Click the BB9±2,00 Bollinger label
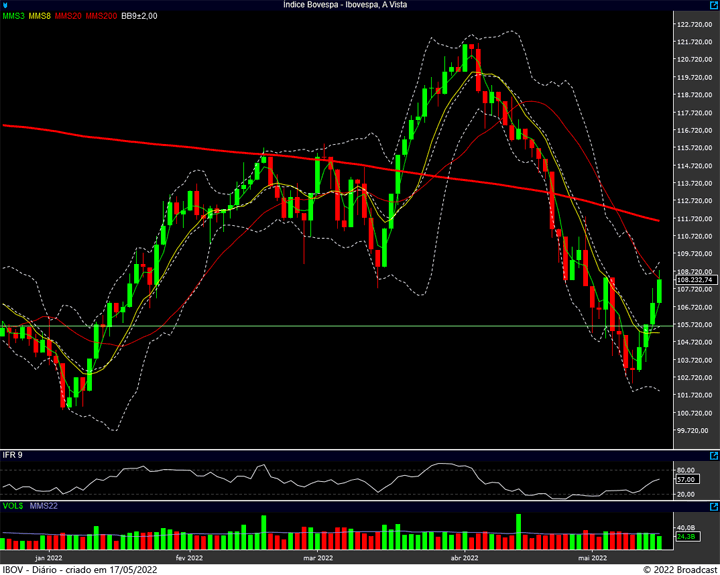This screenshot has height=575, width=720. 141,16
